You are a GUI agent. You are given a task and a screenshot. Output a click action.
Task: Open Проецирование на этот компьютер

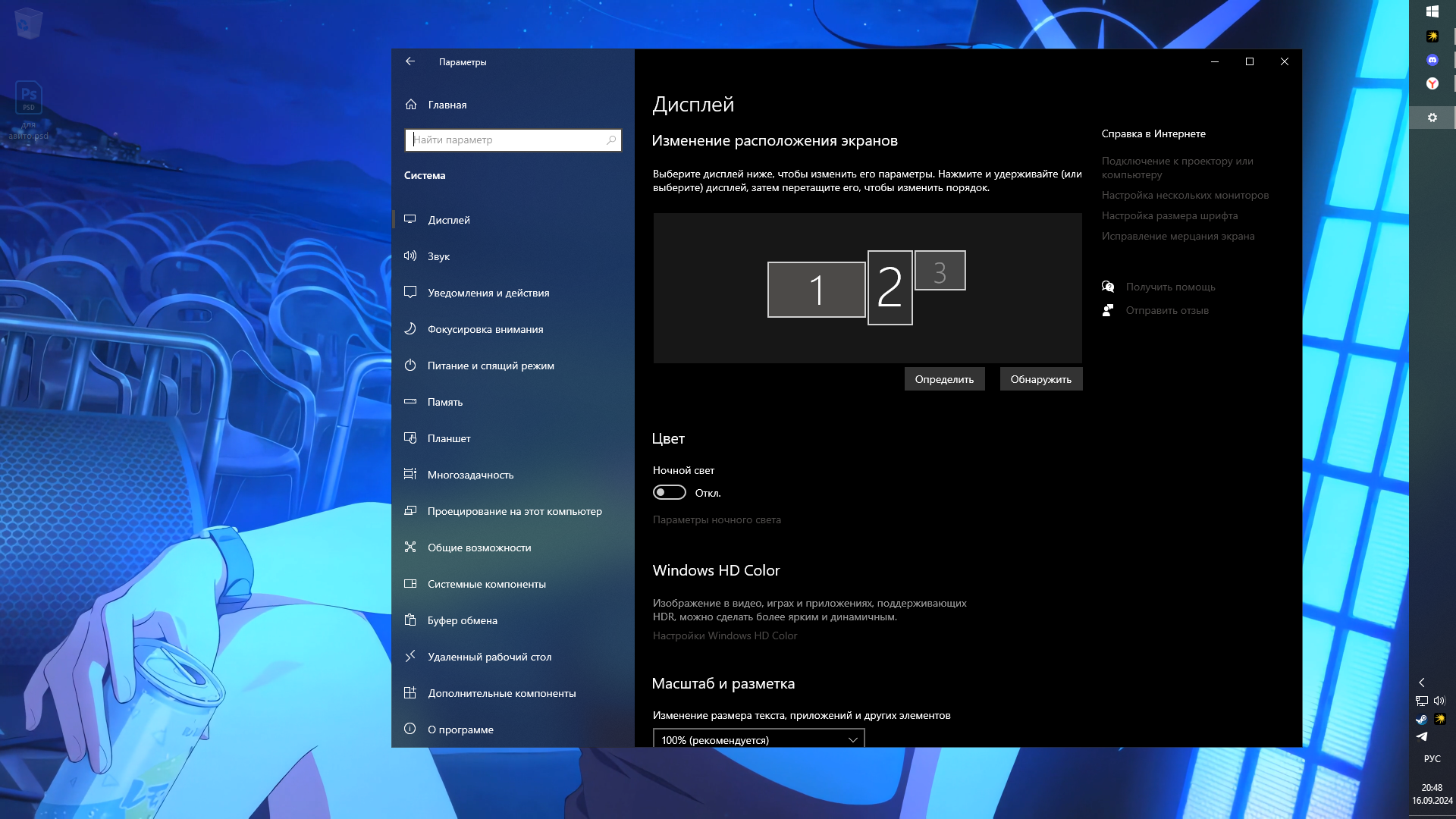(x=513, y=511)
